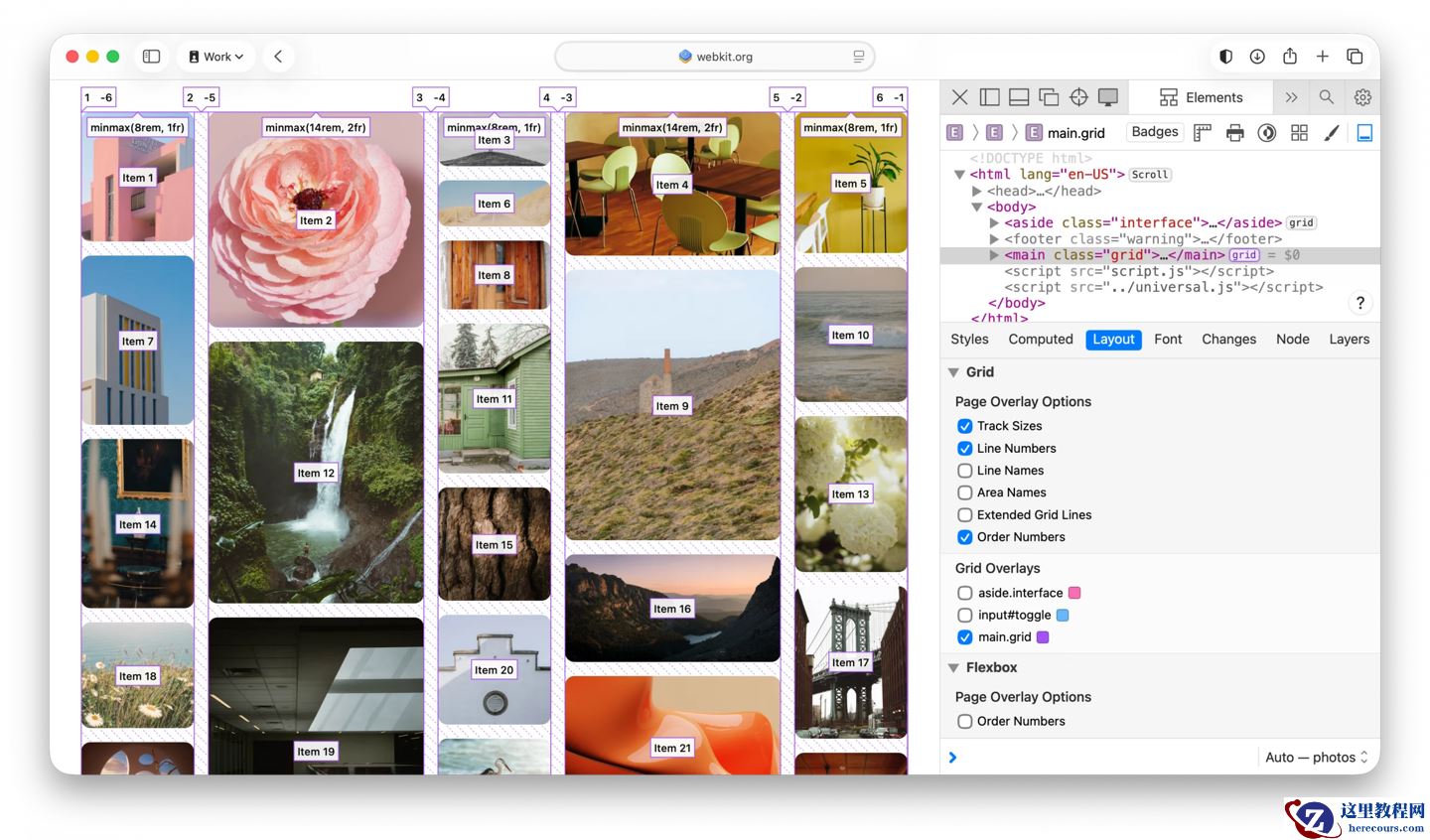Open the Styles tab

[x=969, y=340]
